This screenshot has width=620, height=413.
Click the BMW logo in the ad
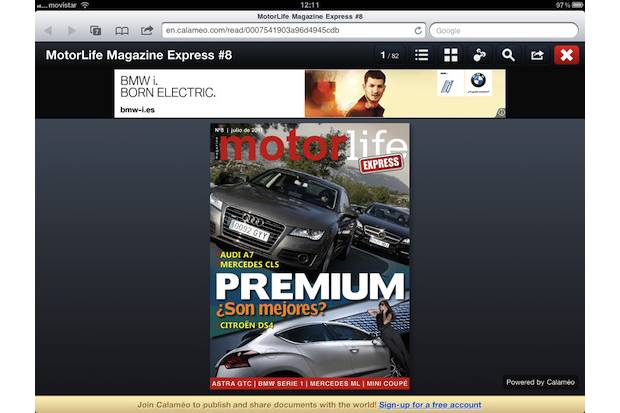click(x=478, y=80)
